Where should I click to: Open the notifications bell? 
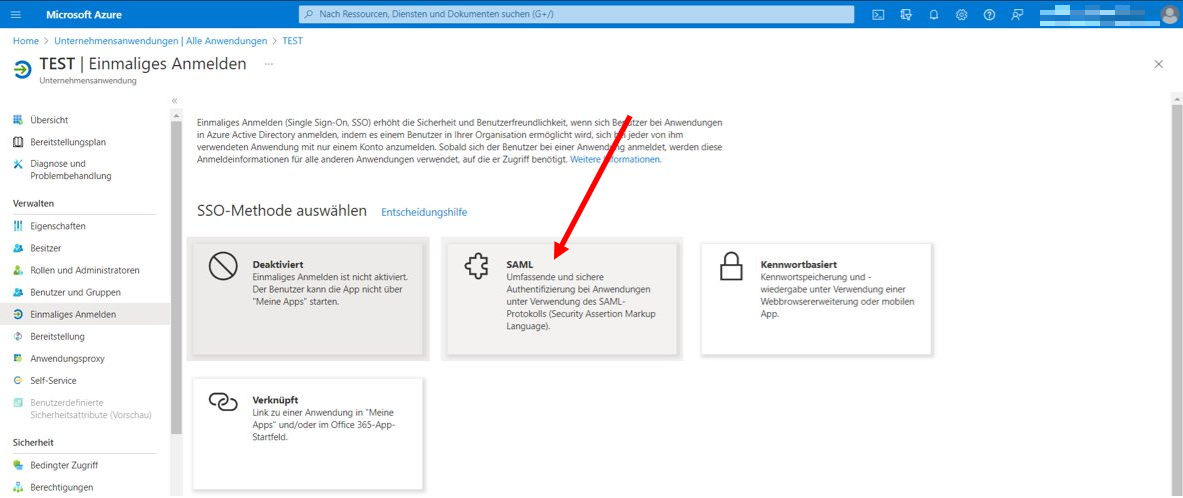coord(934,14)
